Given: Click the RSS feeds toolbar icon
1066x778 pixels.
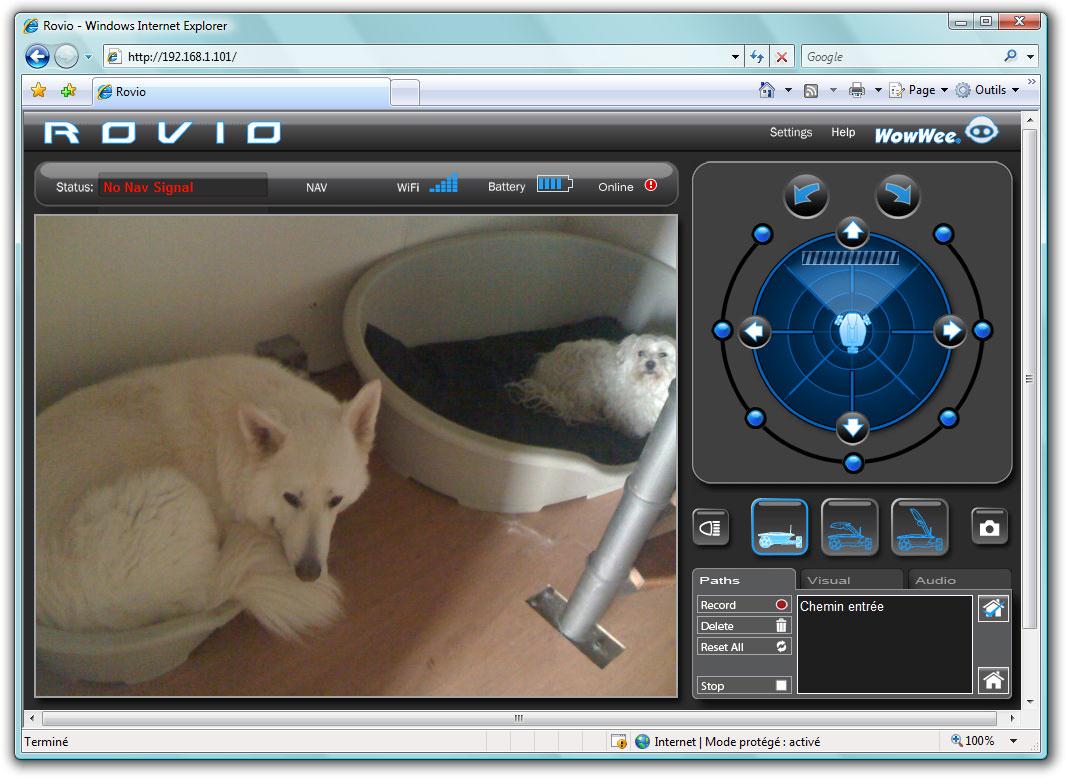Looking at the screenshot, I should (810, 90).
